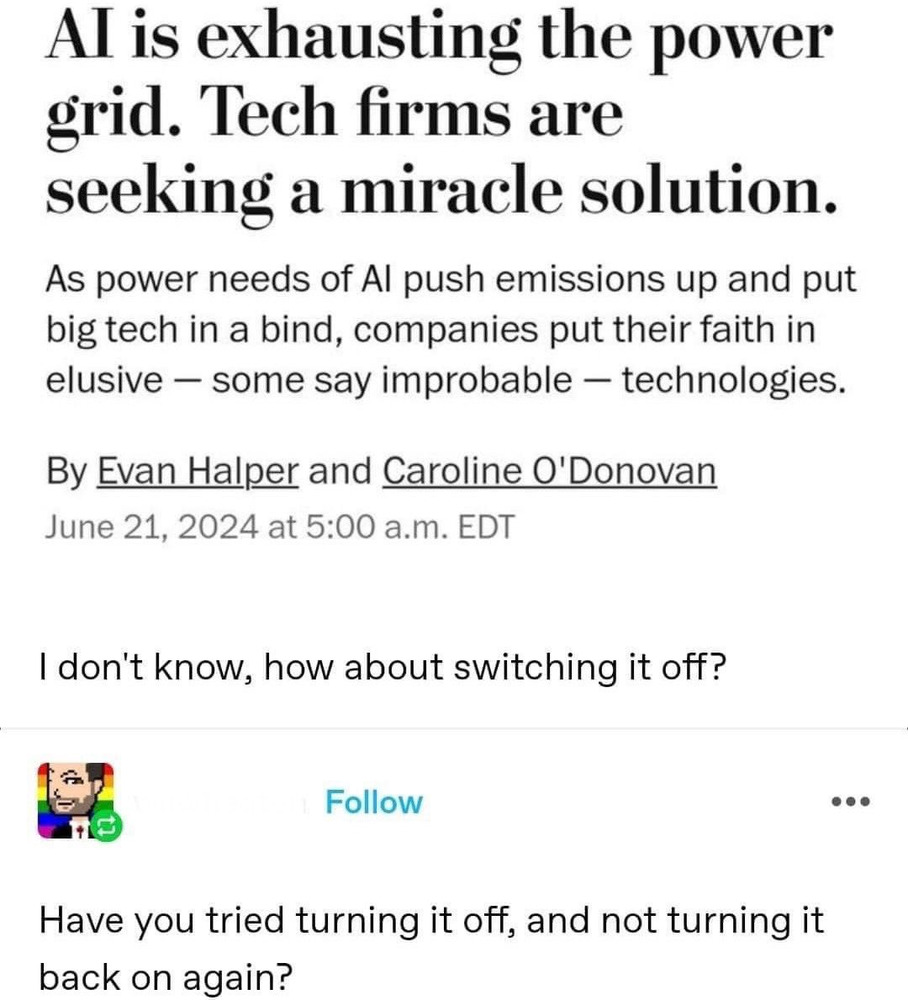Click the subheading line starting "As power needs"
The height and width of the screenshot is (1000, 908).
[x=451, y=282]
